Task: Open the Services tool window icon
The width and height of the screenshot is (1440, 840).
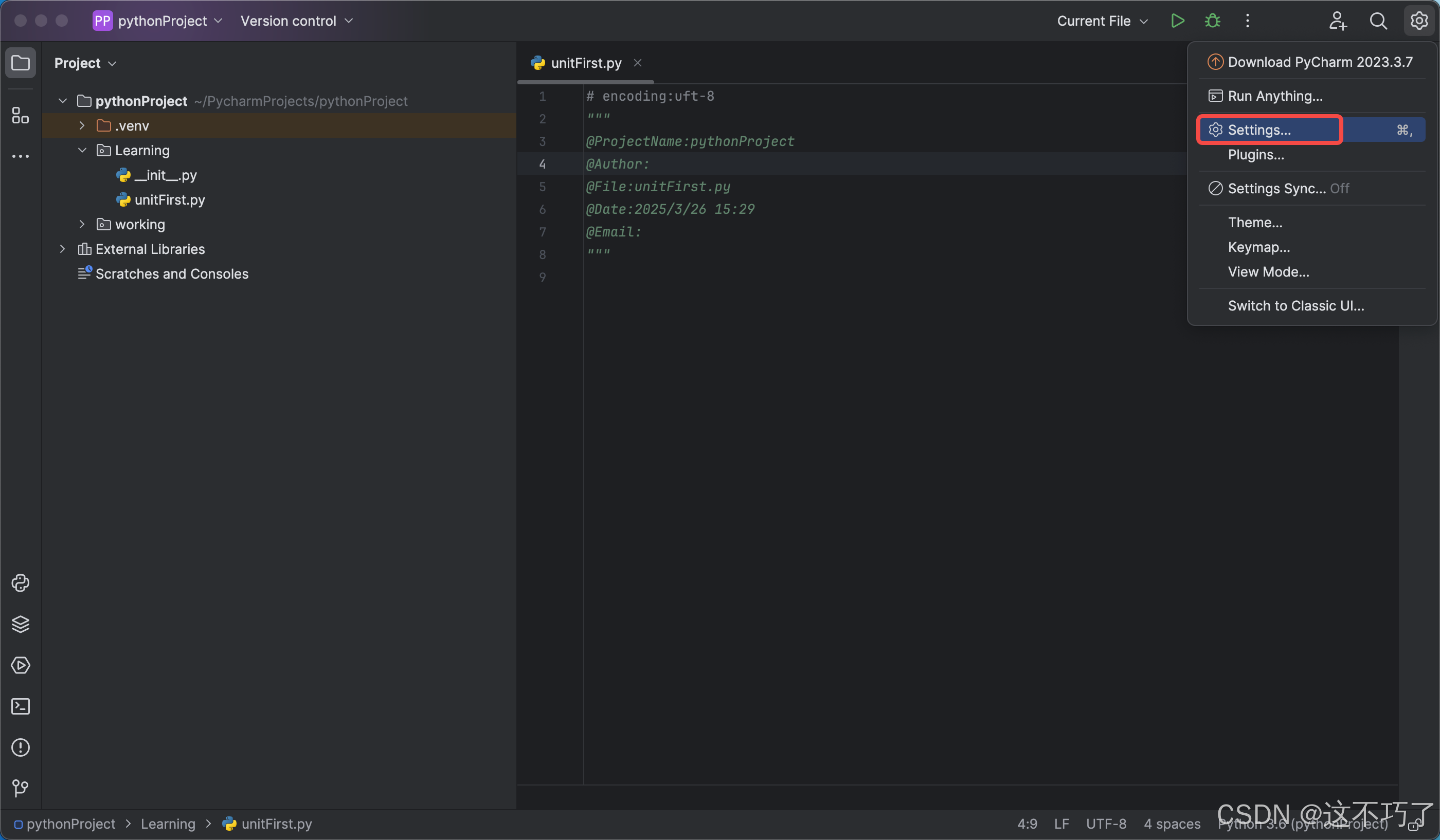Action: click(21, 665)
